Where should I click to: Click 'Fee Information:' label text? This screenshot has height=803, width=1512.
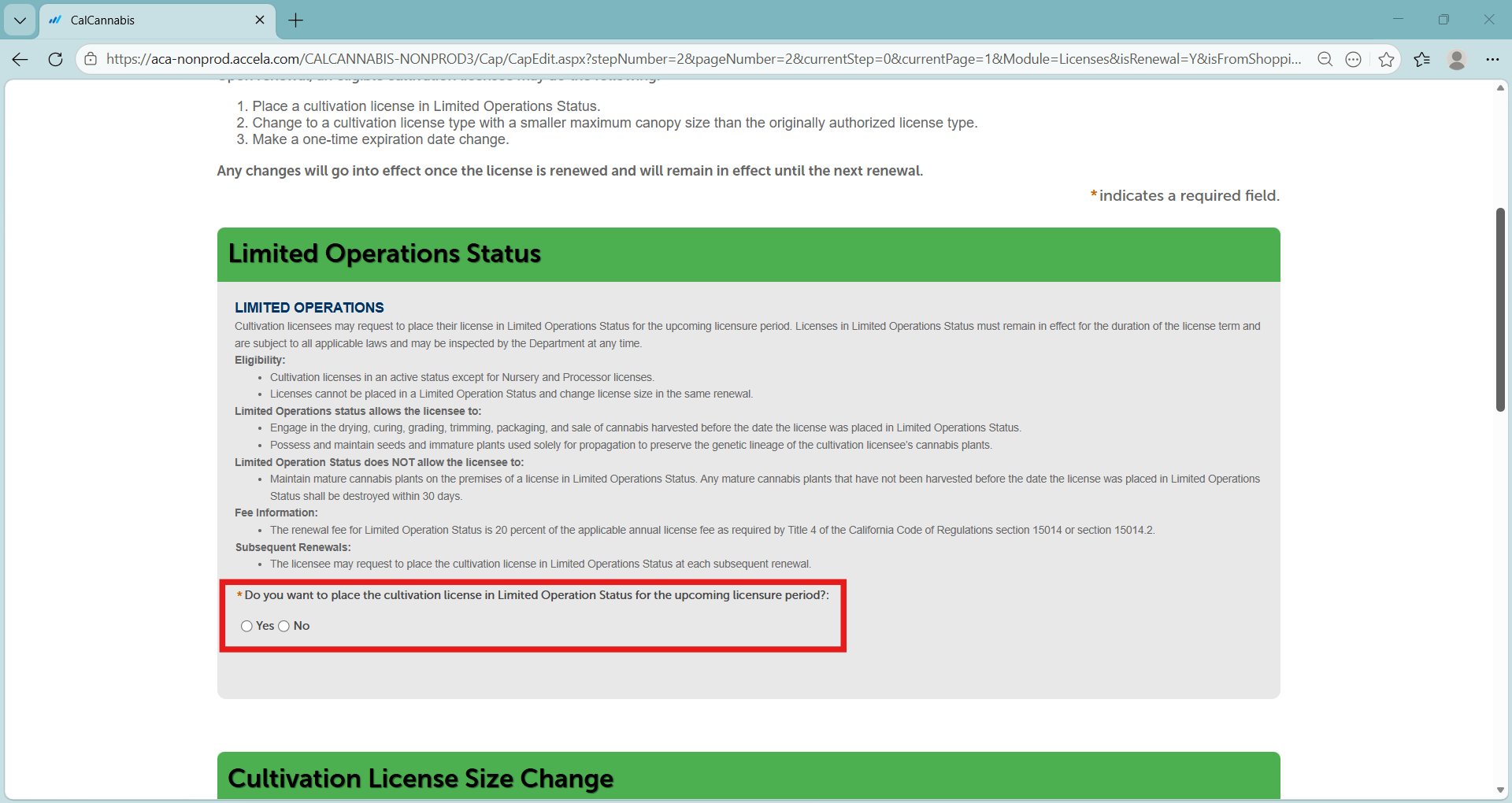(x=276, y=513)
